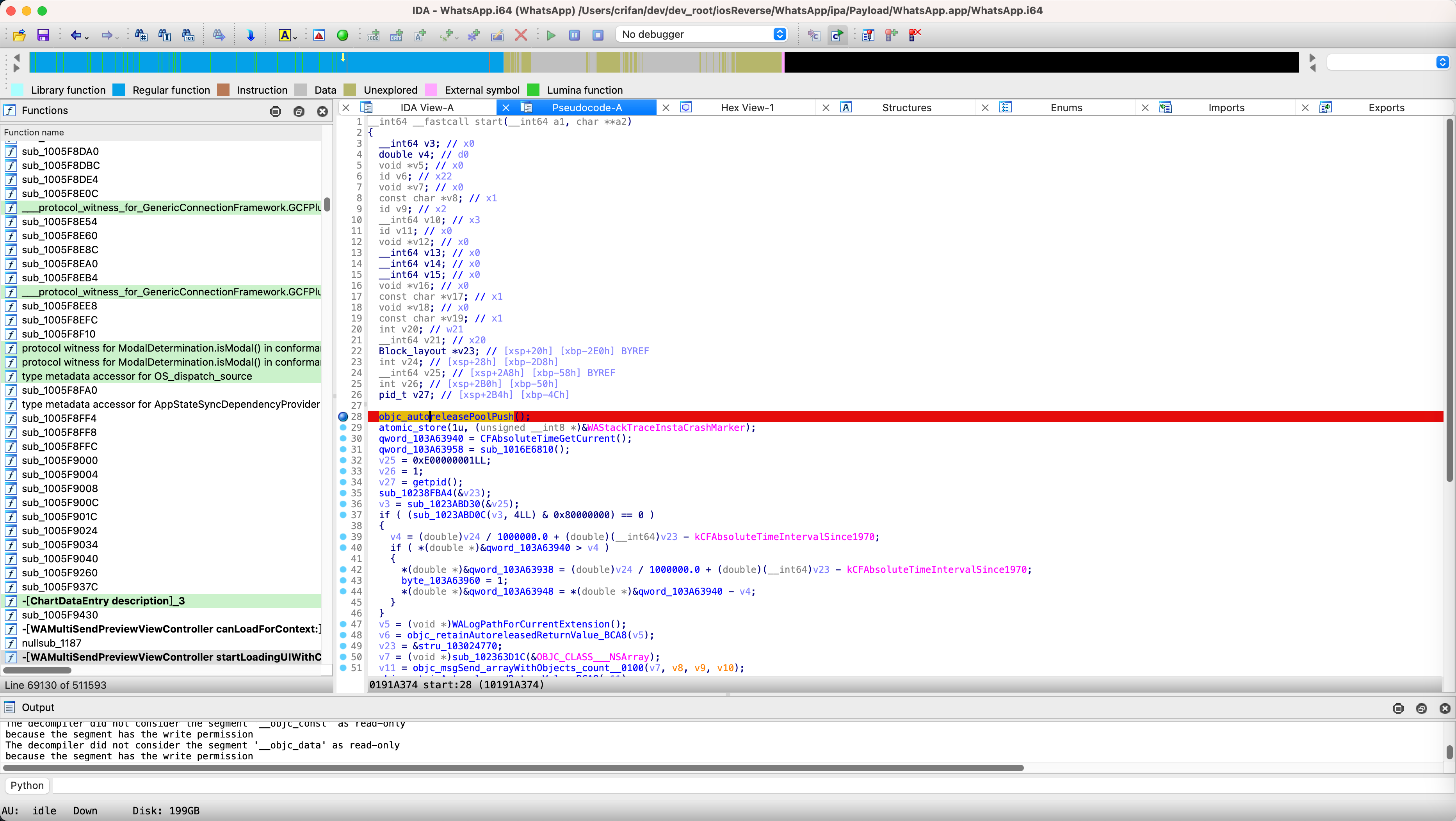Click the convert to CODE icon
The width and height of the screenshot is (1456, 821).
(x=373, y=35)
